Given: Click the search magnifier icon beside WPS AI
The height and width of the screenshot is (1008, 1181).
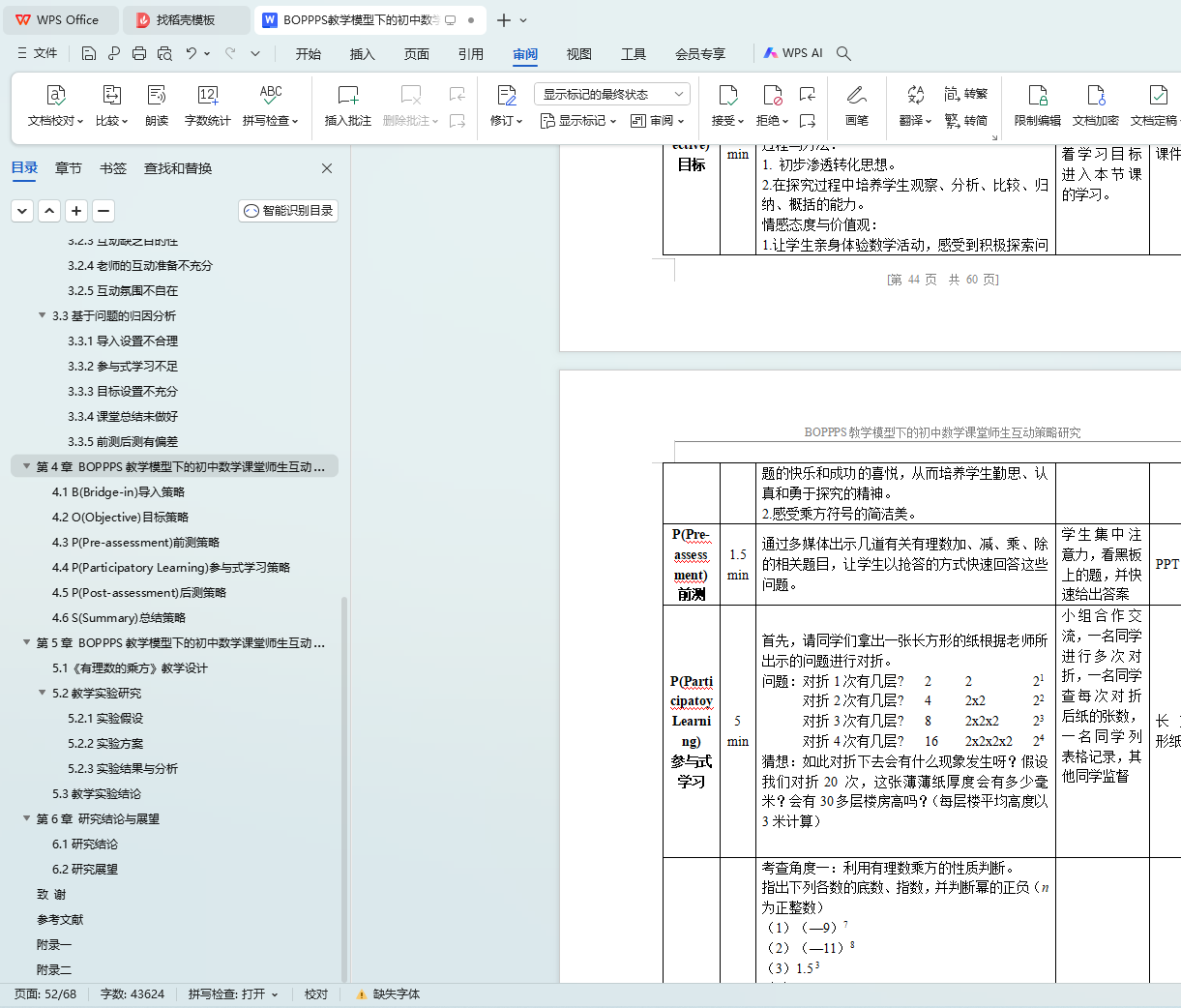Looking at the screenshot, I should pyautogui.click(x=844, y=53).
